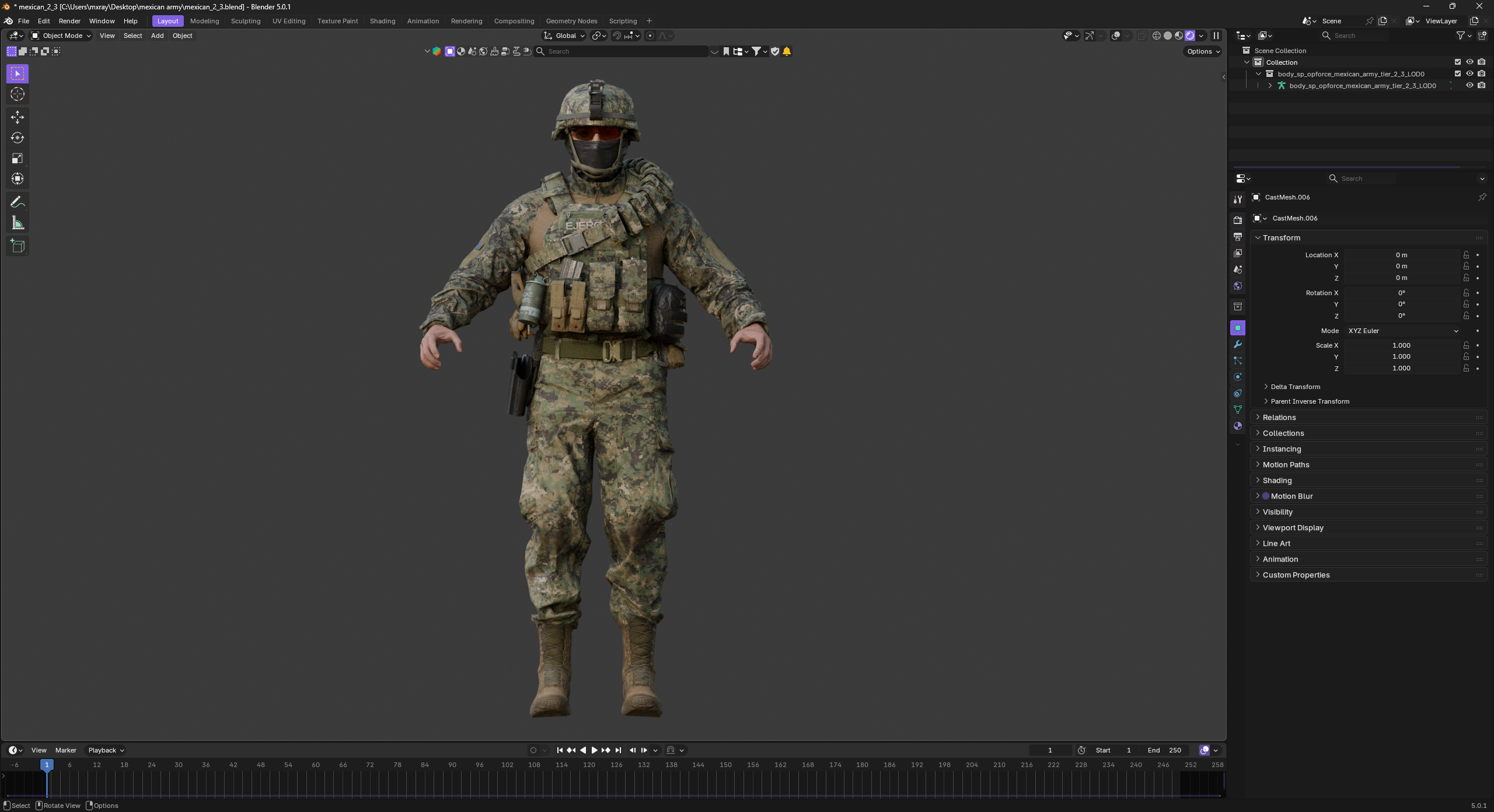The width and height of the screenshot is (1494, 812).
Task: Open the Render properties tab
Action: 1238,220
